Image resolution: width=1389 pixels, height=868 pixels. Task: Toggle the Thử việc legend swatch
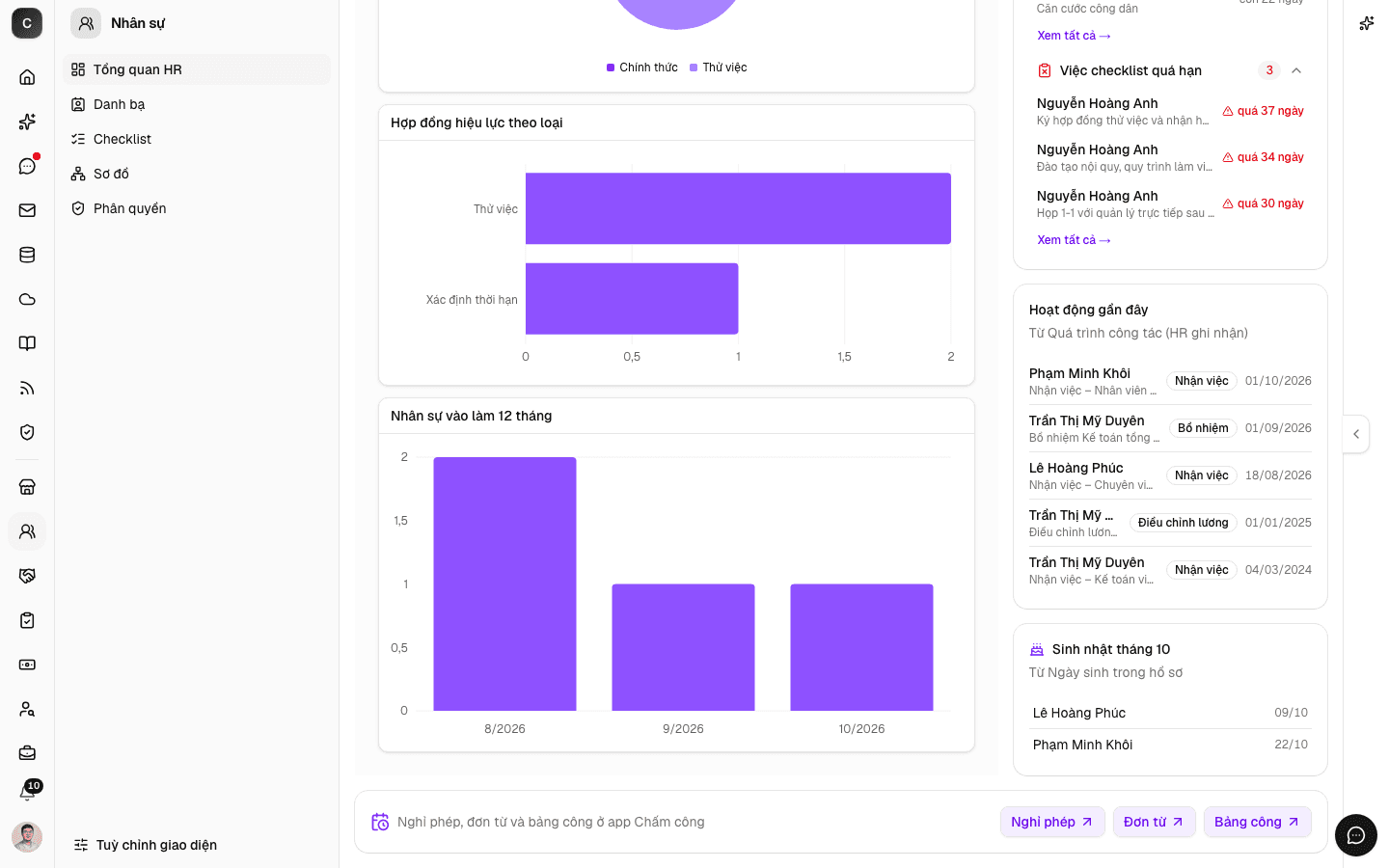[694, 68]
